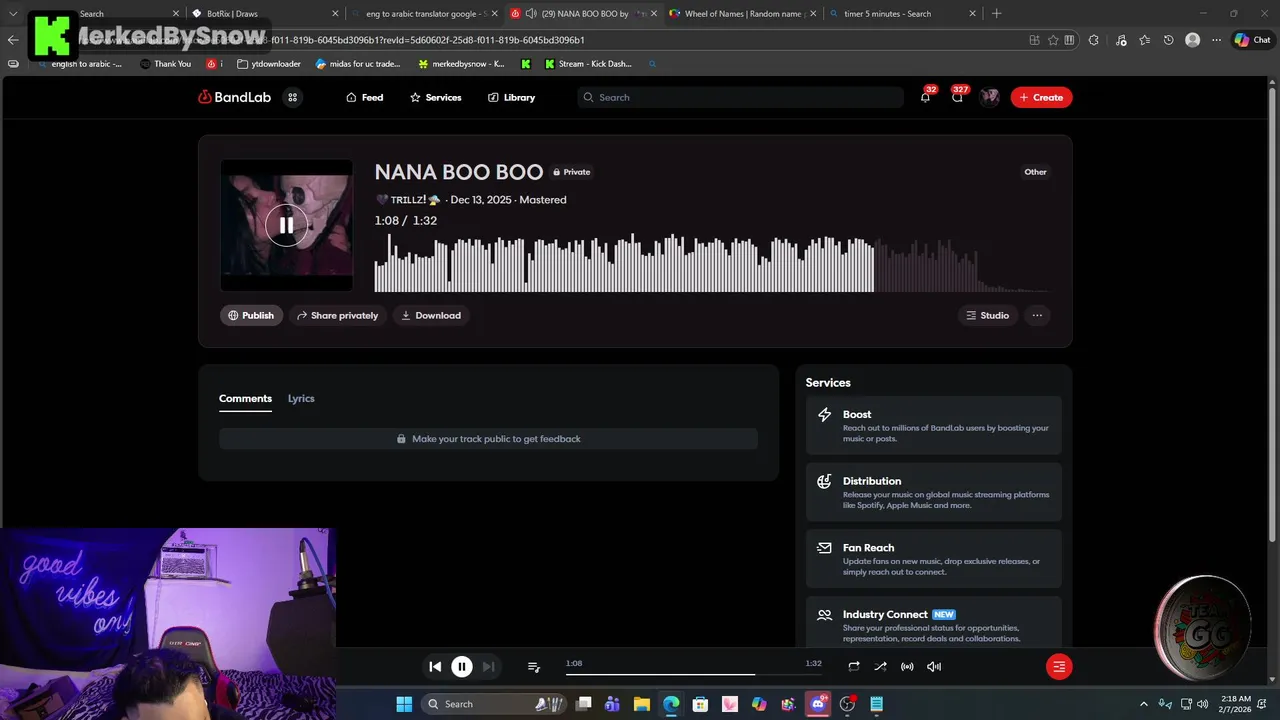Open the user profile avatar menu
1280x720 pixels.
(x=990, y=97)
